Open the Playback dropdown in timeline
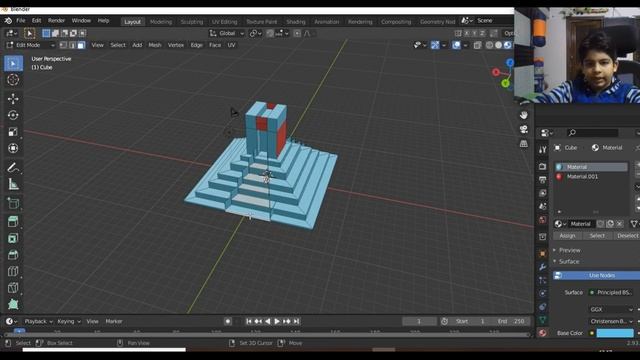 [39, 322]
